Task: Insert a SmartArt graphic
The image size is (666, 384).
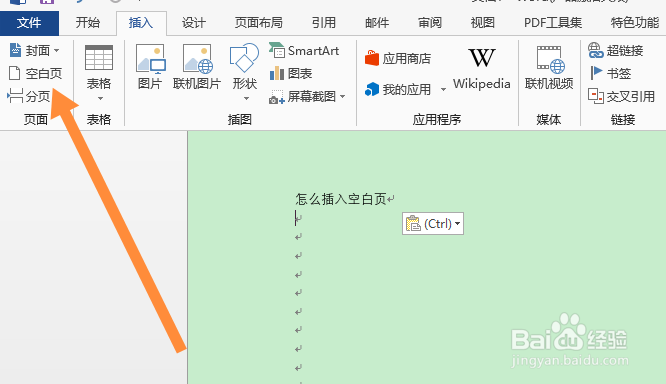Action: click(304, 51)
